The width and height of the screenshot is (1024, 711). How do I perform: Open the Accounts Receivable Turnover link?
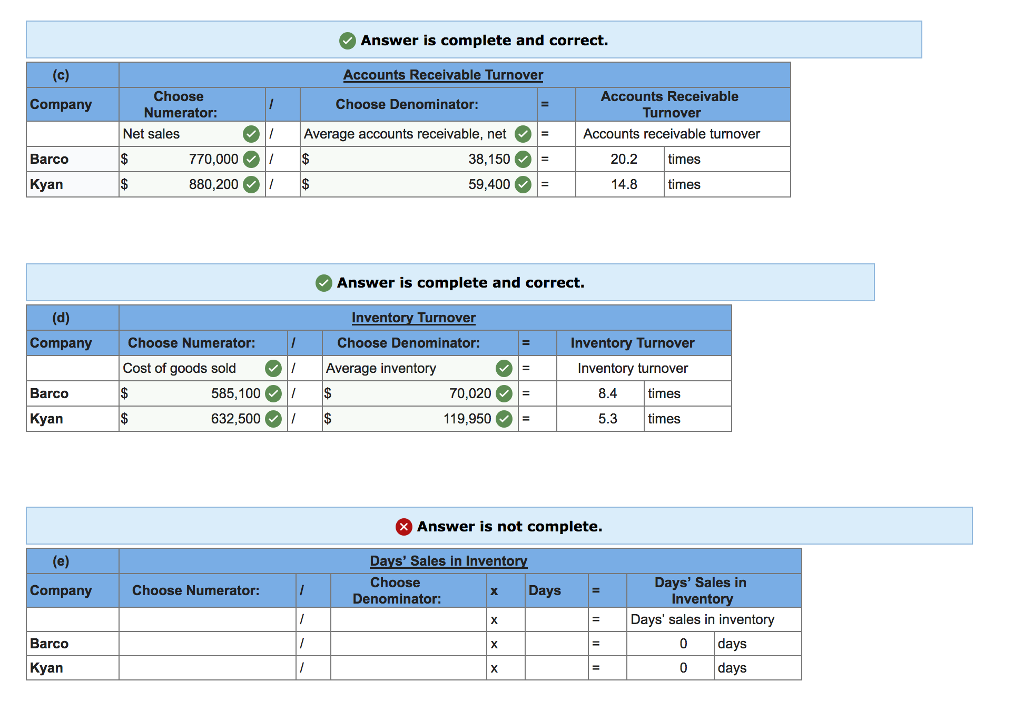tap(443, 75)
